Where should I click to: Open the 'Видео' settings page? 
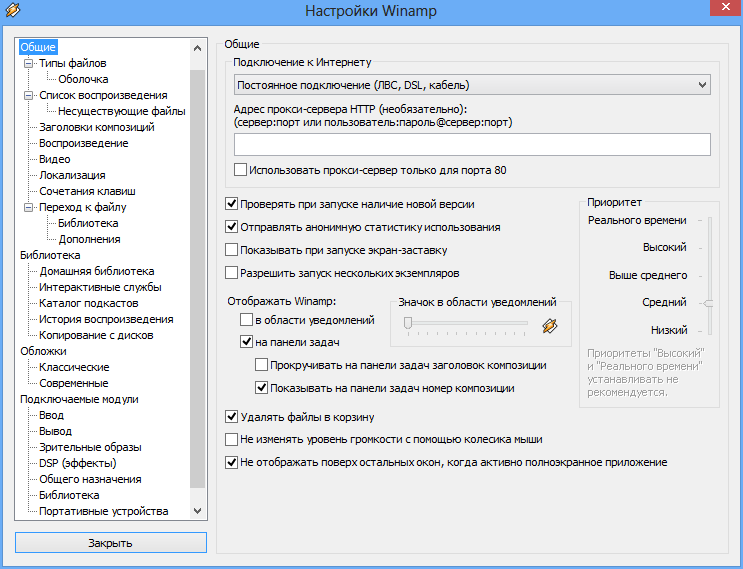pos(54,159)
